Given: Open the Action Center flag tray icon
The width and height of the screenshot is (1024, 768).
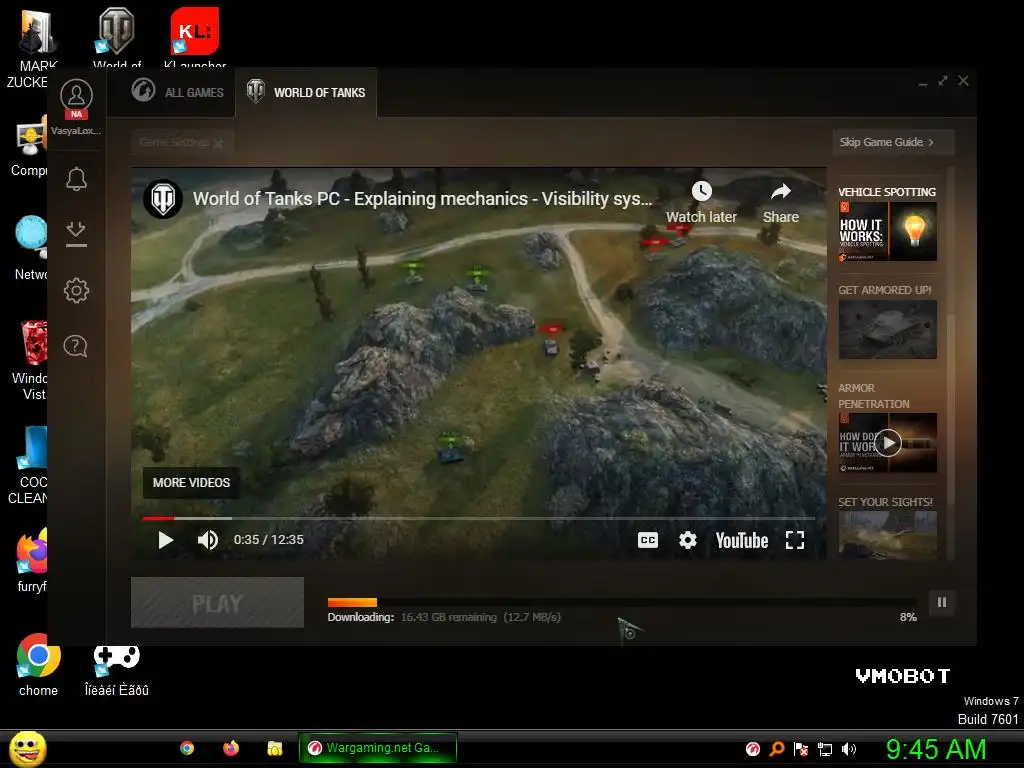Looking at the screenshot, I should [x=801, y=749].
